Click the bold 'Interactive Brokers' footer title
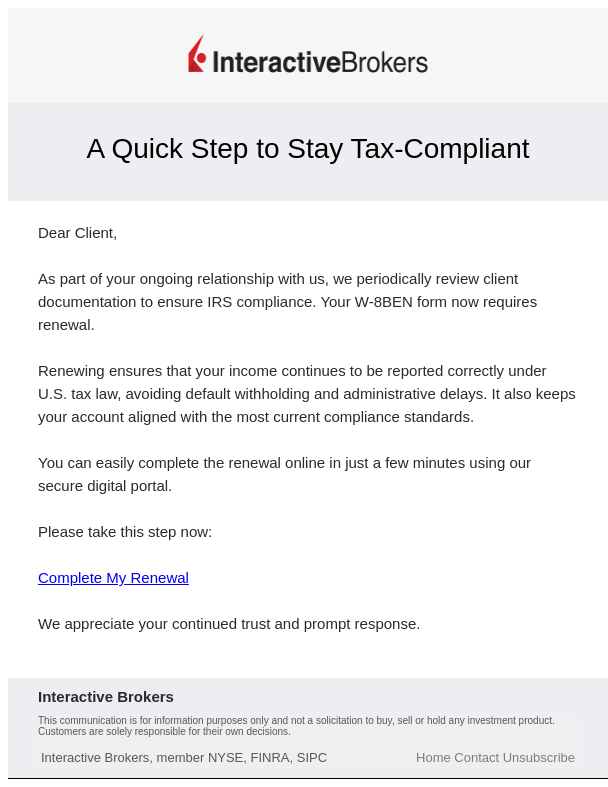 [106, 697]
